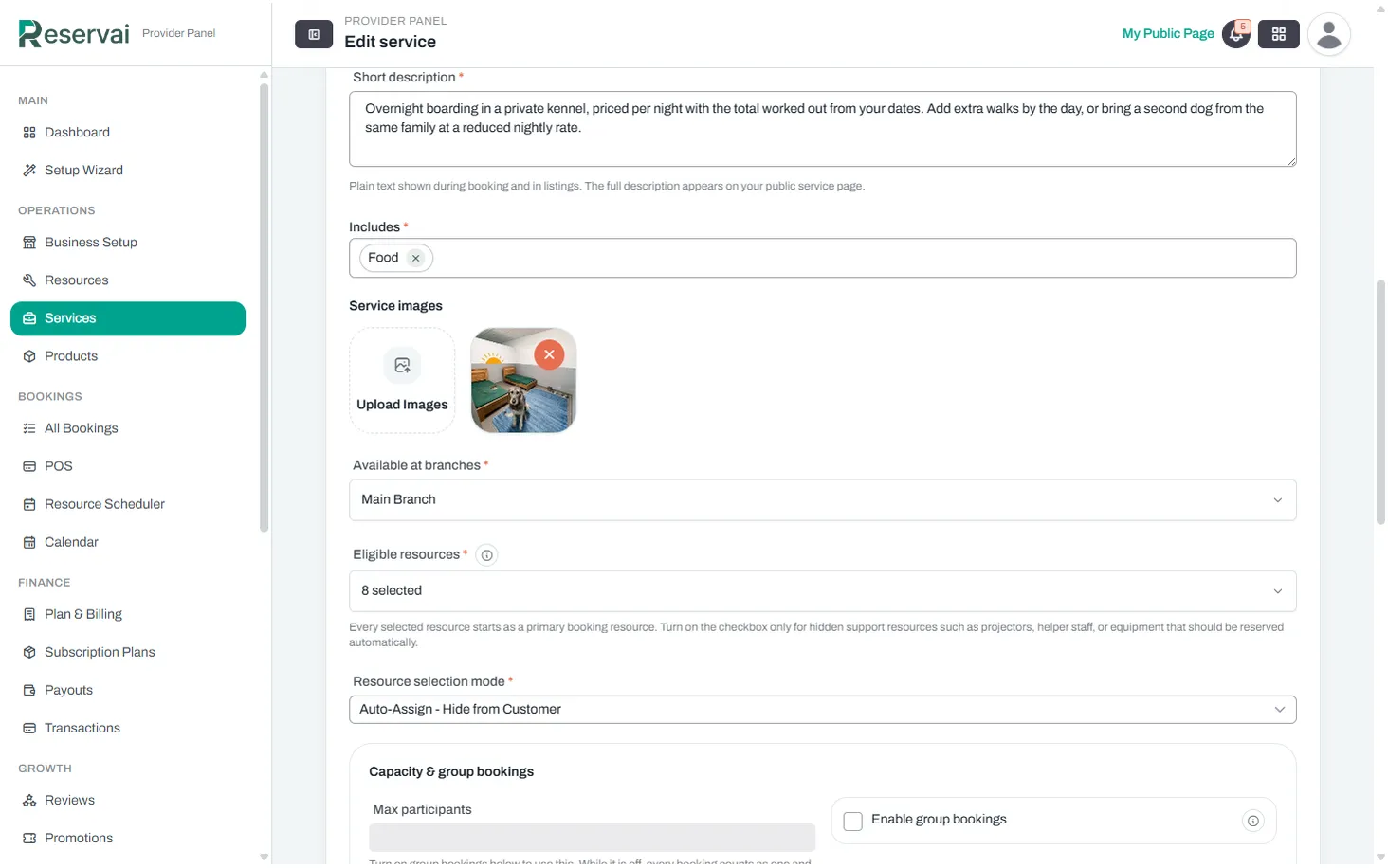The width and height of the screenshot is (1388, 868).
Task: Go to Dashboard in sidebar
Action: tap(77, 133)
